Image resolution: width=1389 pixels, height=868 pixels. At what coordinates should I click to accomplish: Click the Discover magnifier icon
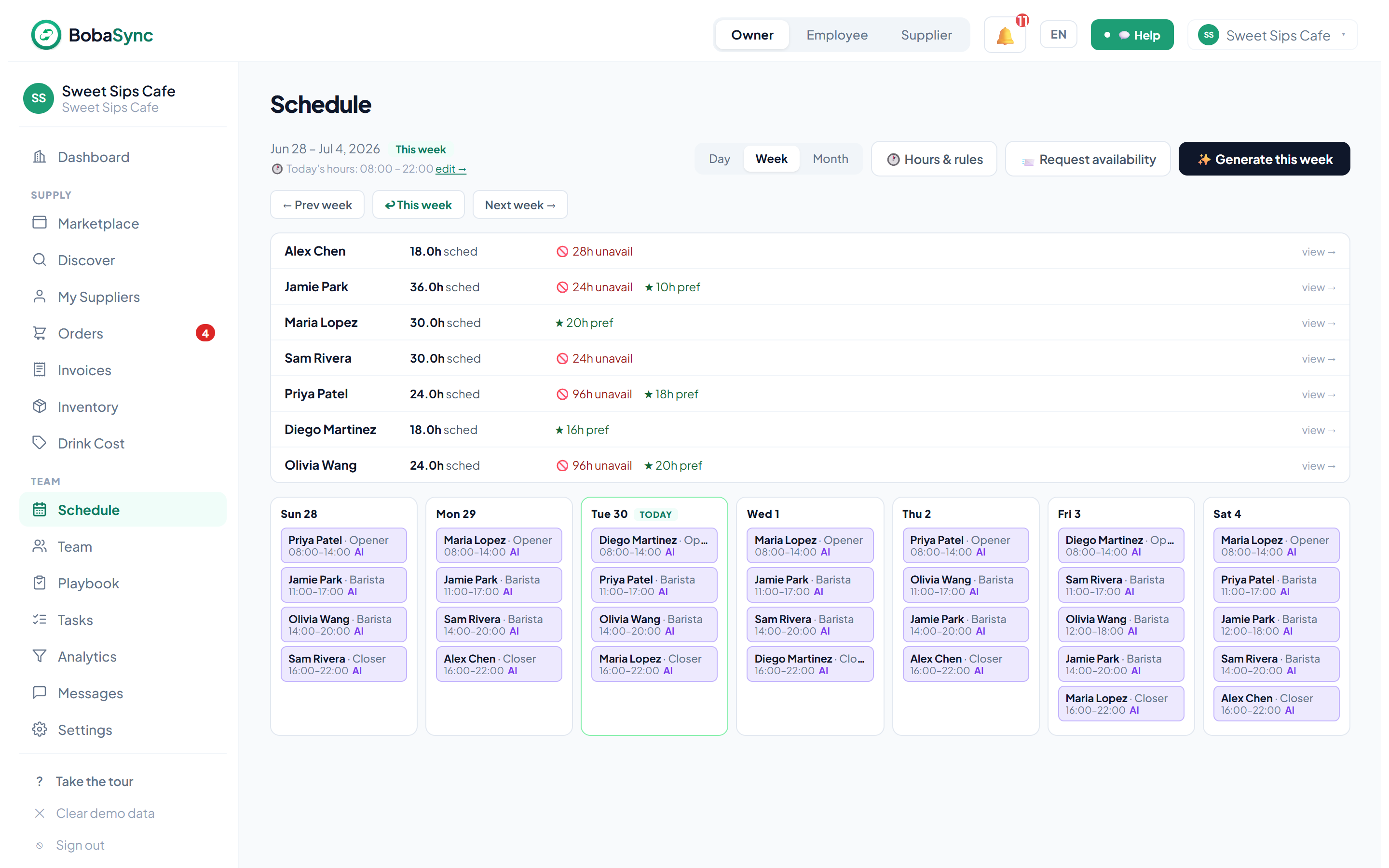pos(40,259)
